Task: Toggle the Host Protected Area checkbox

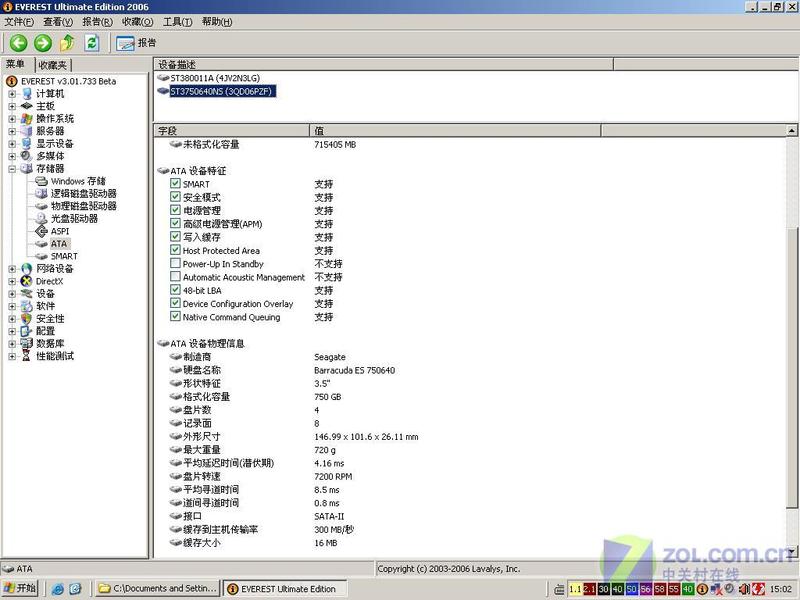Action: click(176, 249)
